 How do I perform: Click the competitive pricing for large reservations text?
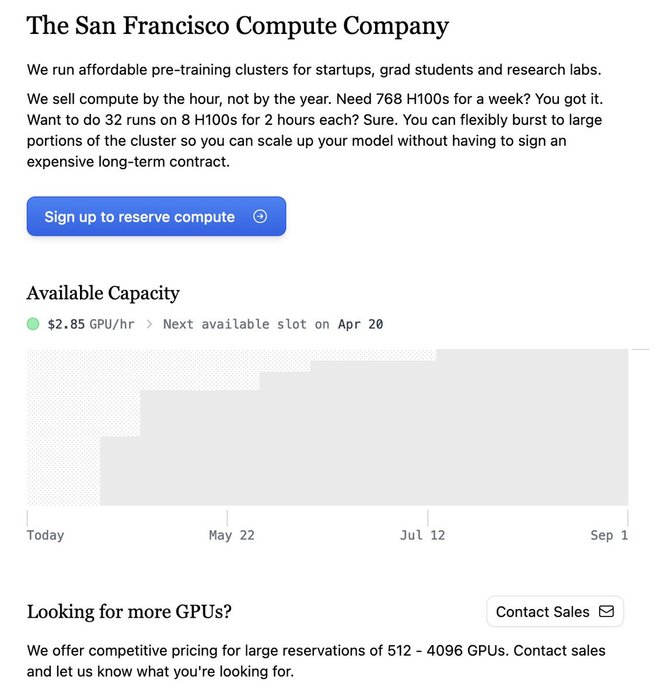[316, 661]
